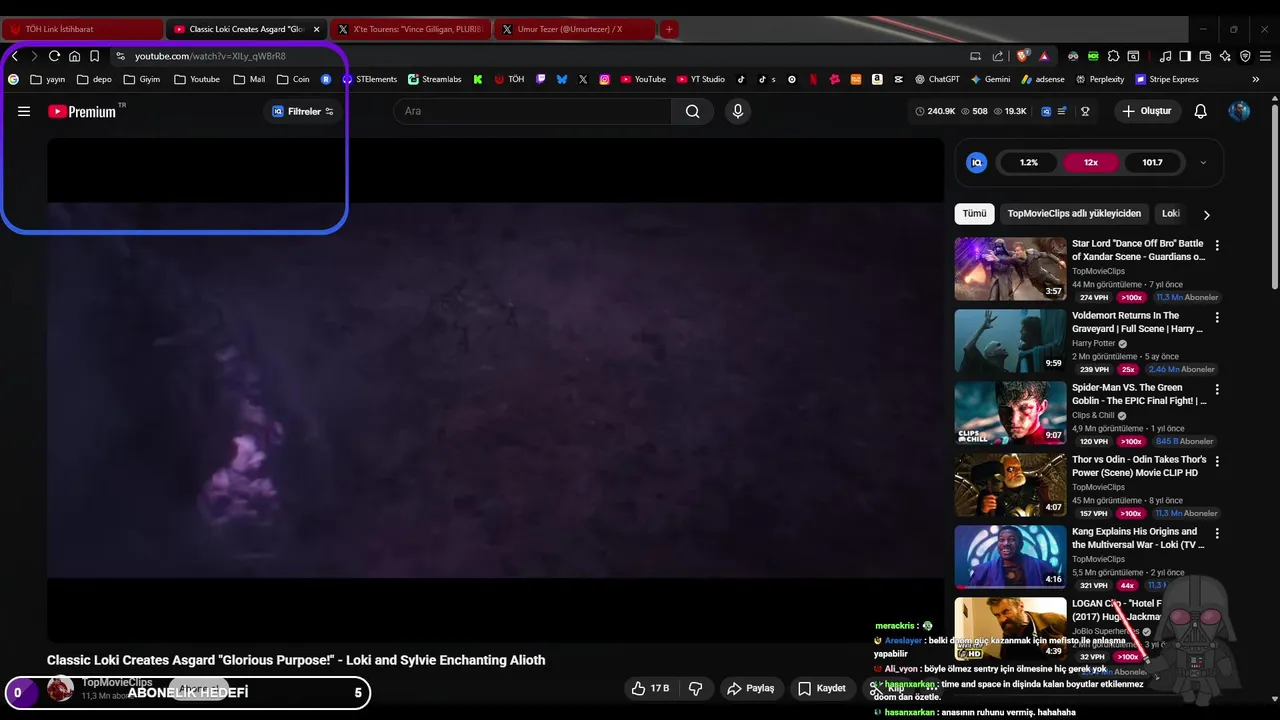Toggle the browser sidebar panel icon
This screenshot has width=1280, height=720.
(x=1185, y=56)
